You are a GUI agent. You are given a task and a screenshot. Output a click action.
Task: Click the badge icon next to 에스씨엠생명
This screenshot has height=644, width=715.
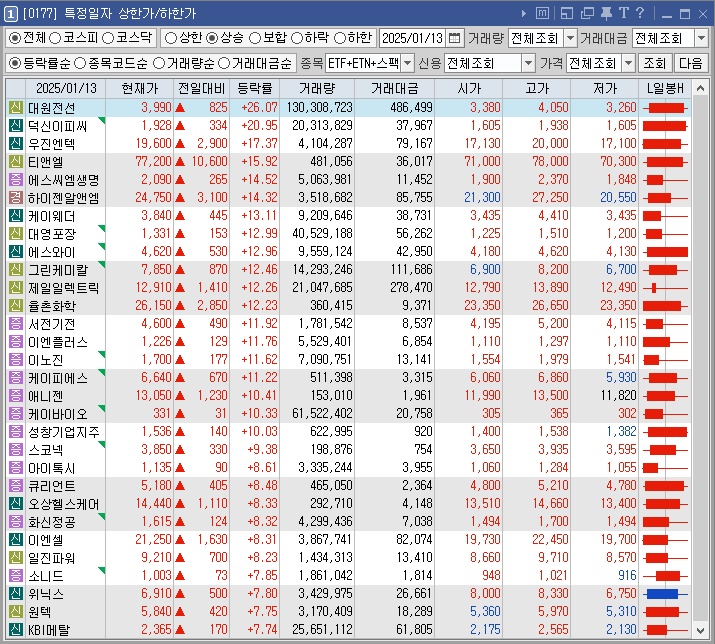point(16,180)
